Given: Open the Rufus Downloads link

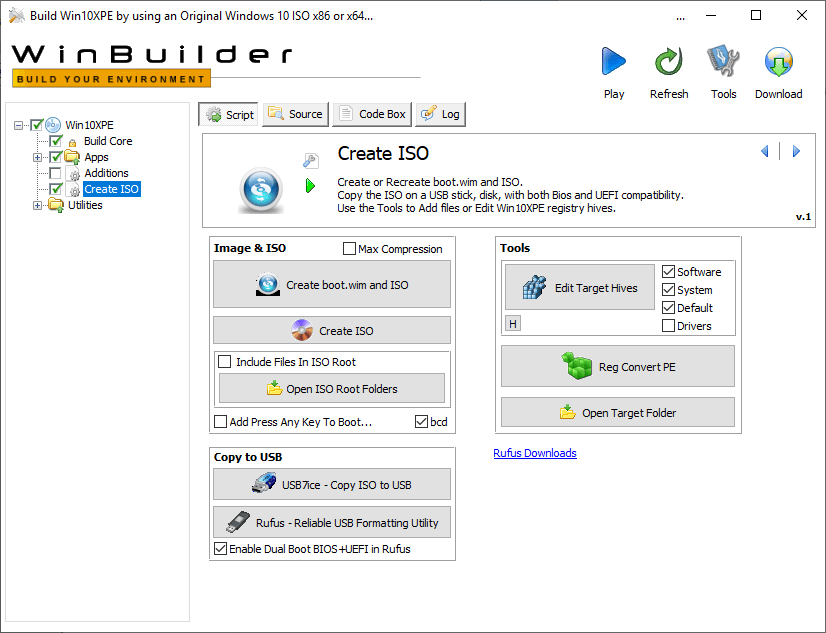Looking at the screenshot, I should click(x=535, y=453).
